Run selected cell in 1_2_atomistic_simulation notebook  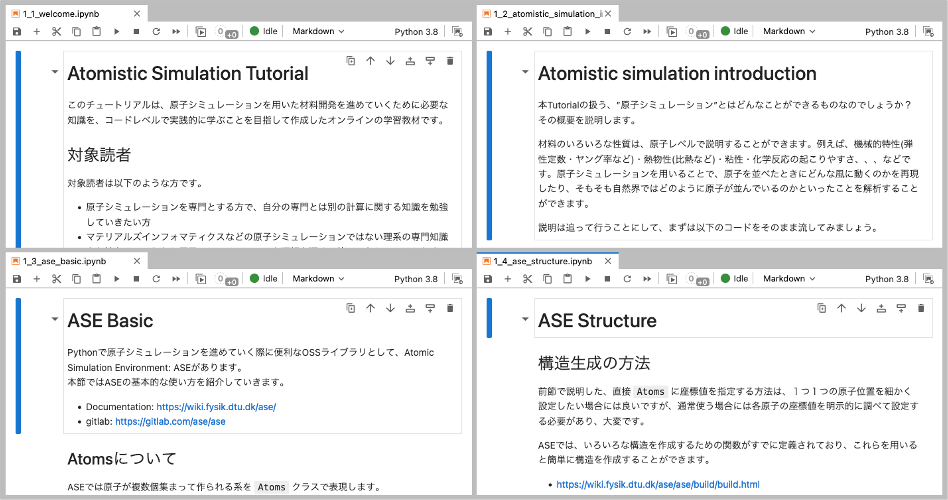[x=587, y=32]
